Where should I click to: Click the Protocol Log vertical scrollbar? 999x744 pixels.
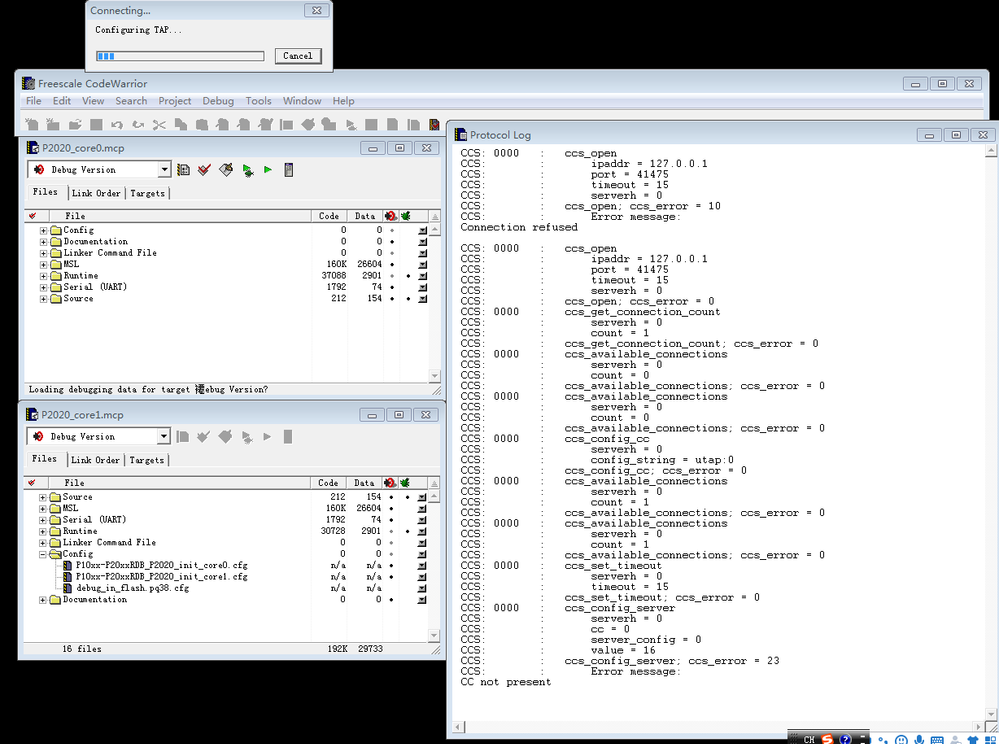[991, 430]
